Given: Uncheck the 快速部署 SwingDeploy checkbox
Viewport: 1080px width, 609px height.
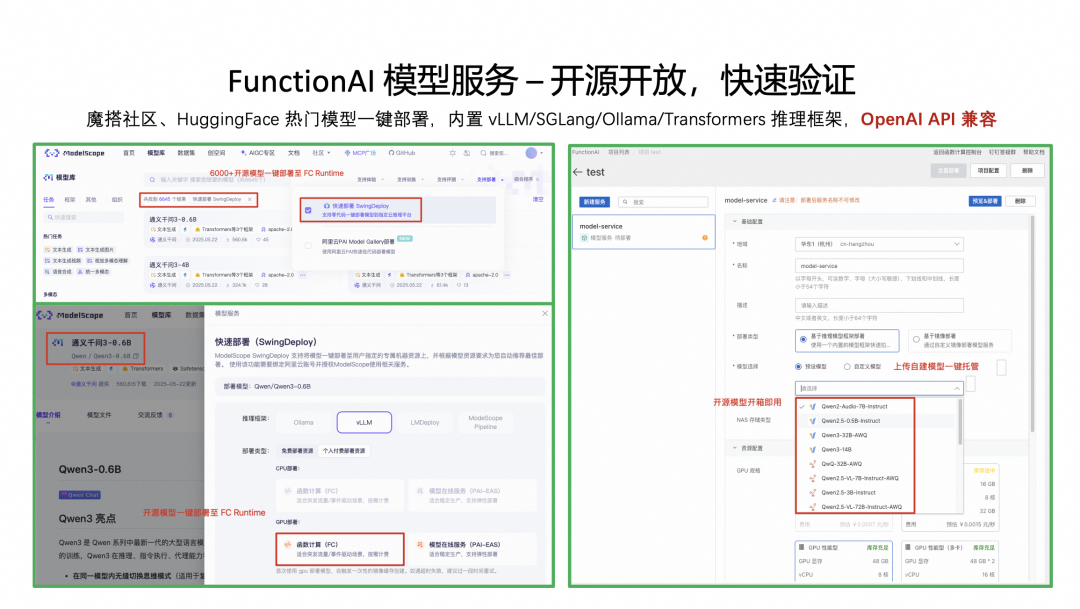Looking at the screenshot, I should coord(308,210).
